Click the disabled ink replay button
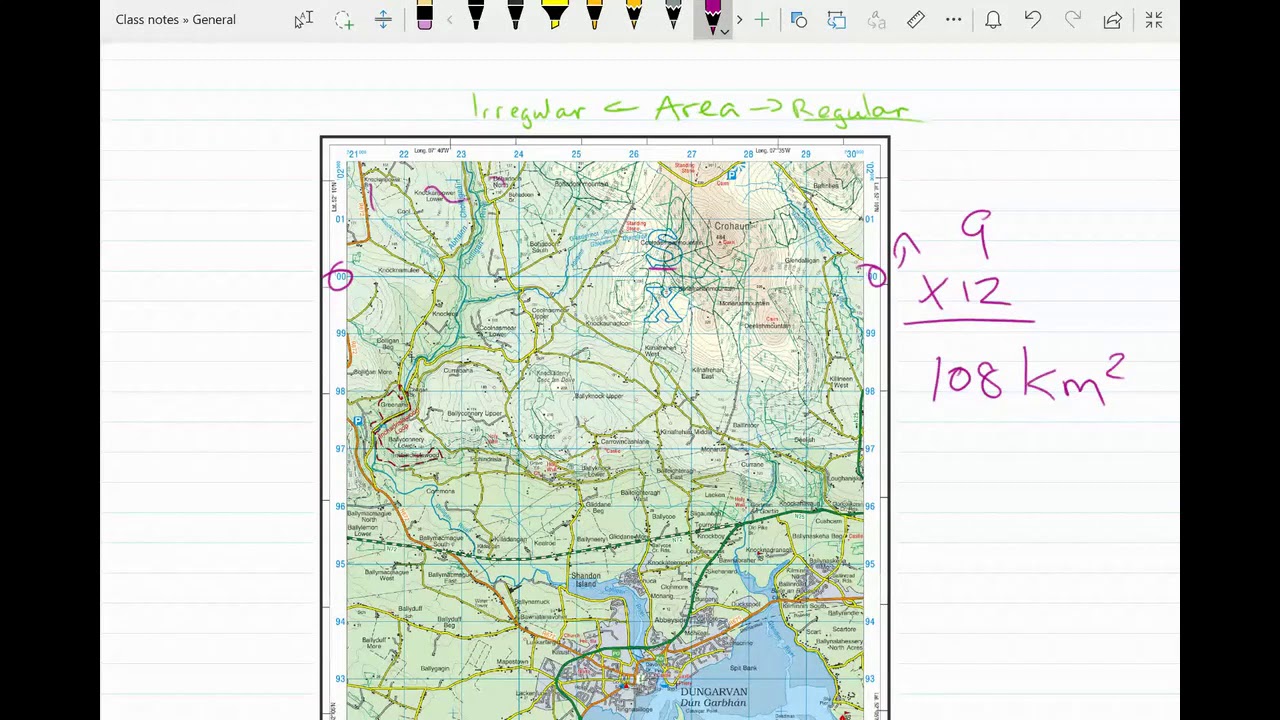Screen dimensions: 1280x720 [876, 20]
